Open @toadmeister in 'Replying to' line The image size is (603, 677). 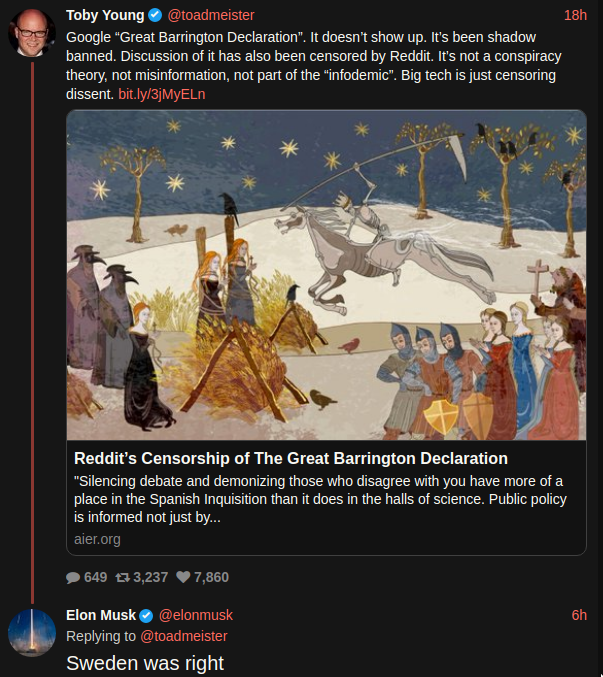pyautogui.click(x=184, y=636)
